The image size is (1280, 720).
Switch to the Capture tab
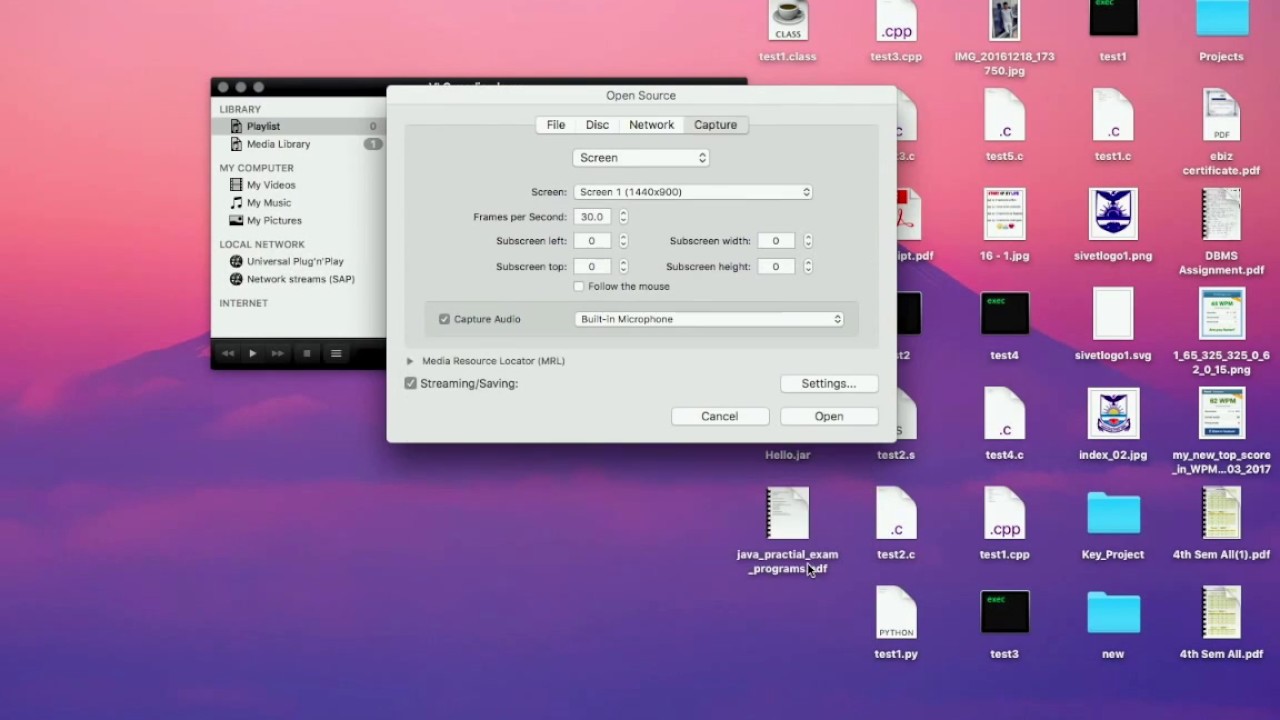[x=715, y=125]
